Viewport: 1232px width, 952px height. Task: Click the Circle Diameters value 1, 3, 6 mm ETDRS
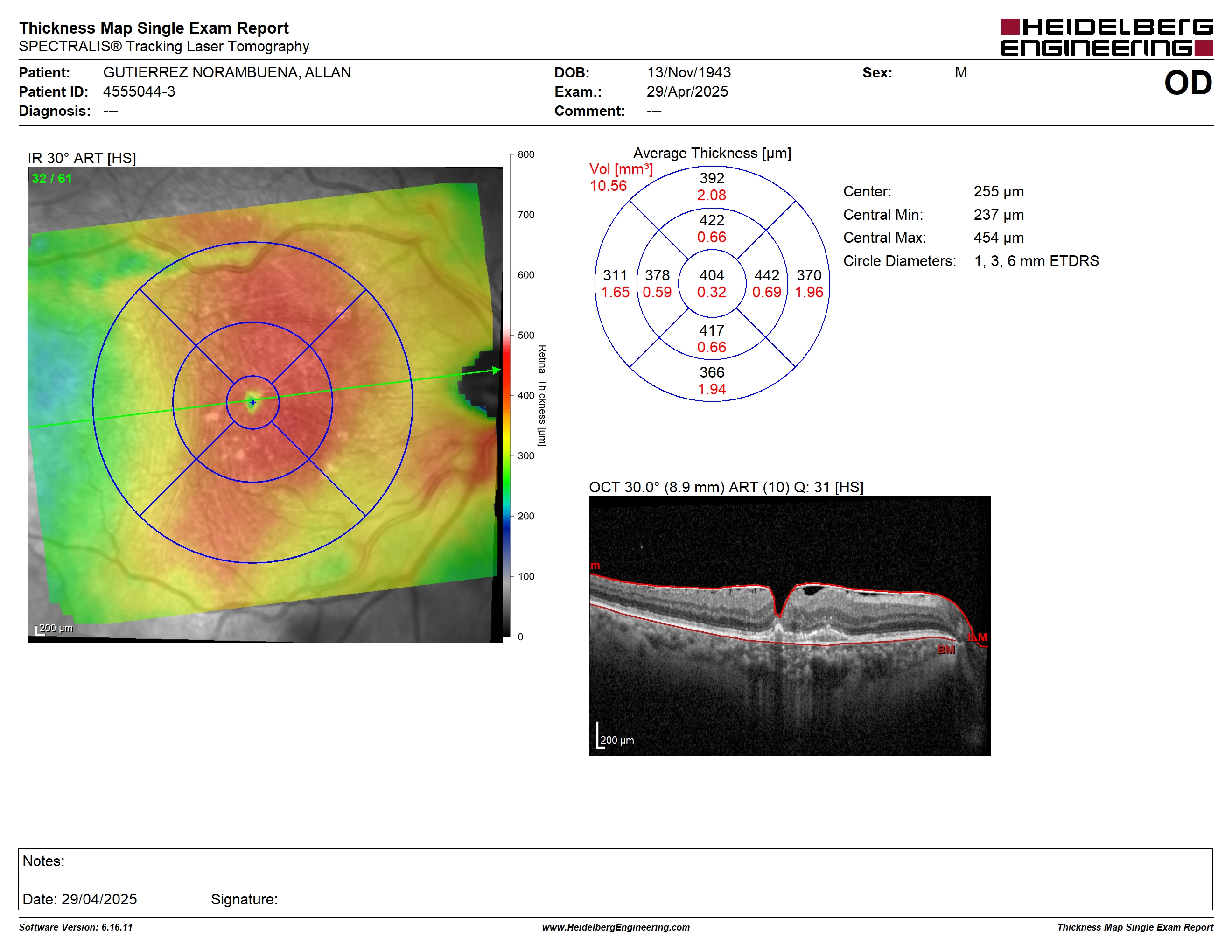(1036, 260)
